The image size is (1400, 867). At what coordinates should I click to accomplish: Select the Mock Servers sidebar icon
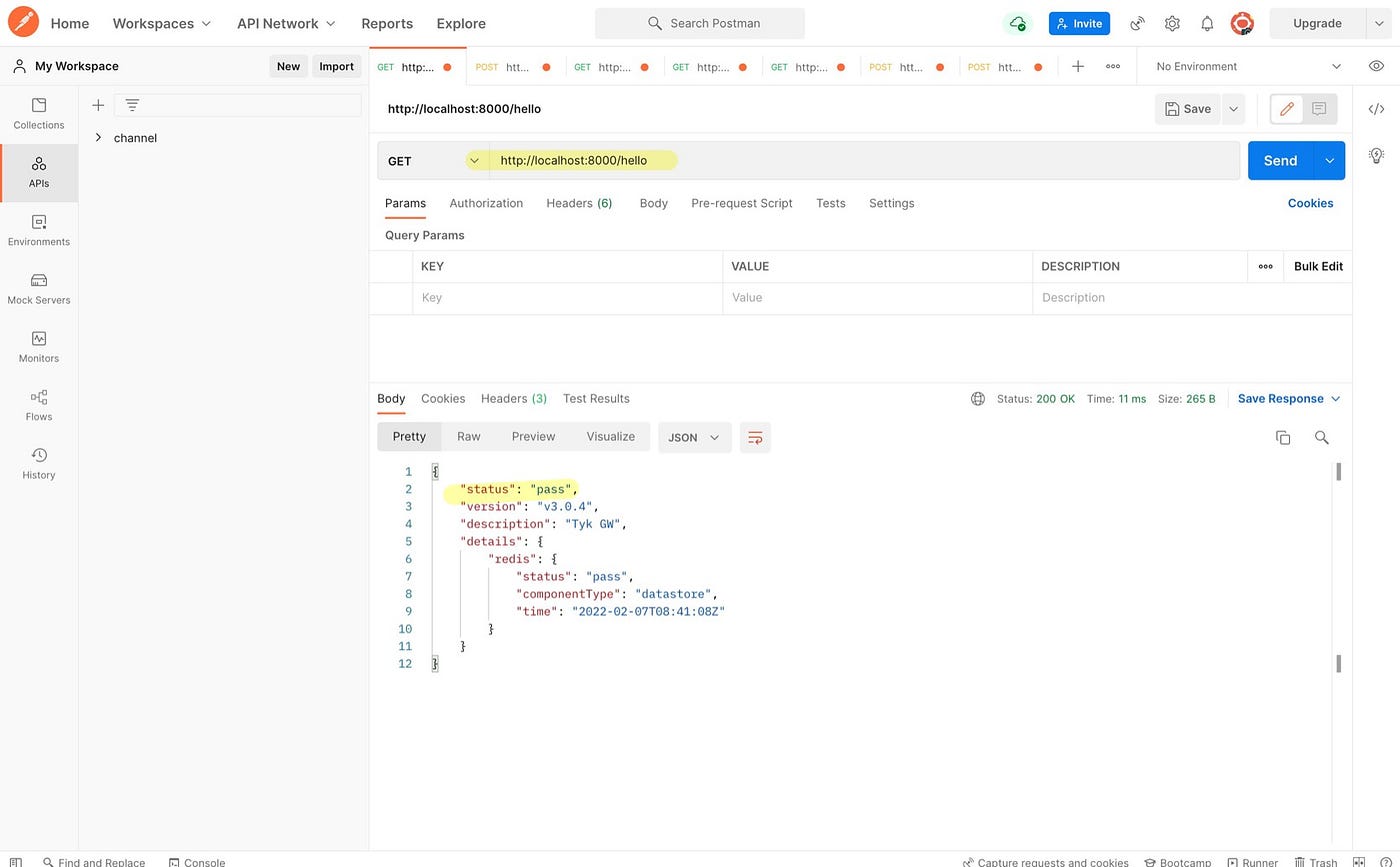[38, 289]
